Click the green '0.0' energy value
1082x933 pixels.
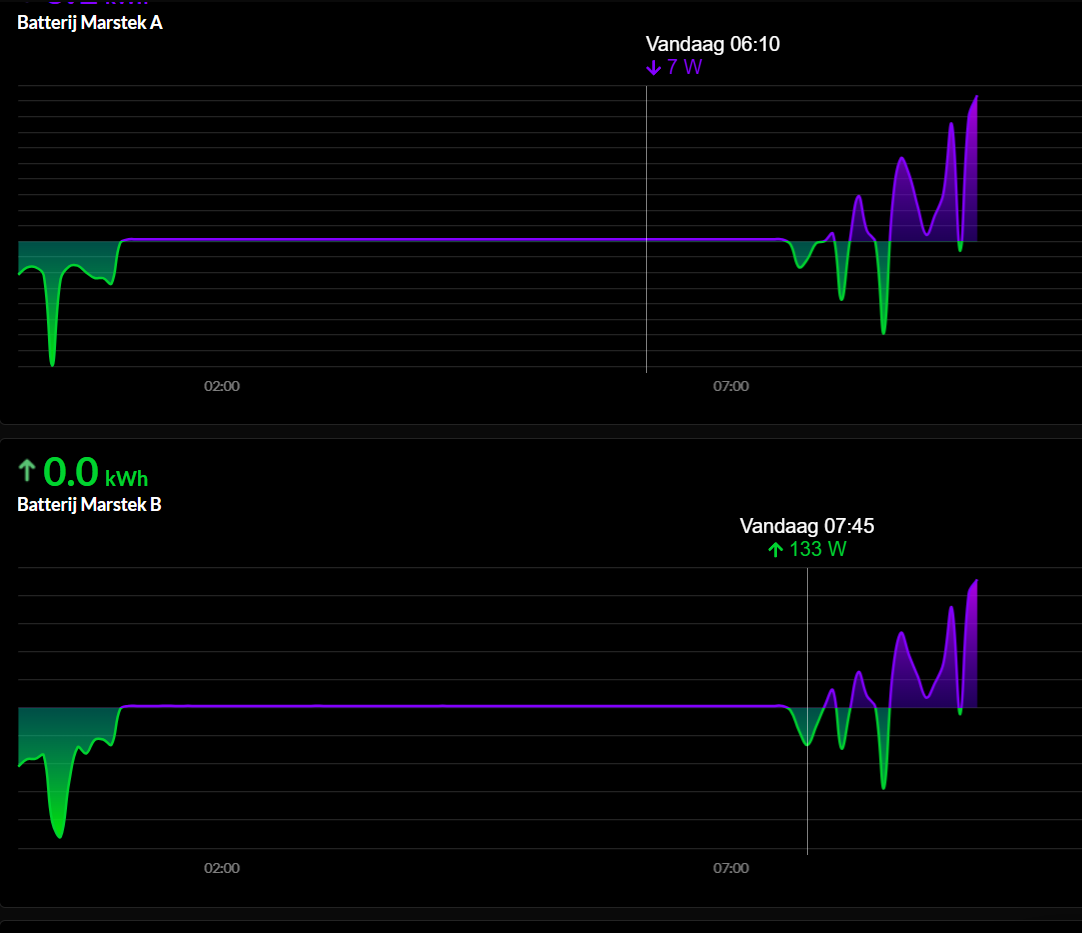coord(71,472)
